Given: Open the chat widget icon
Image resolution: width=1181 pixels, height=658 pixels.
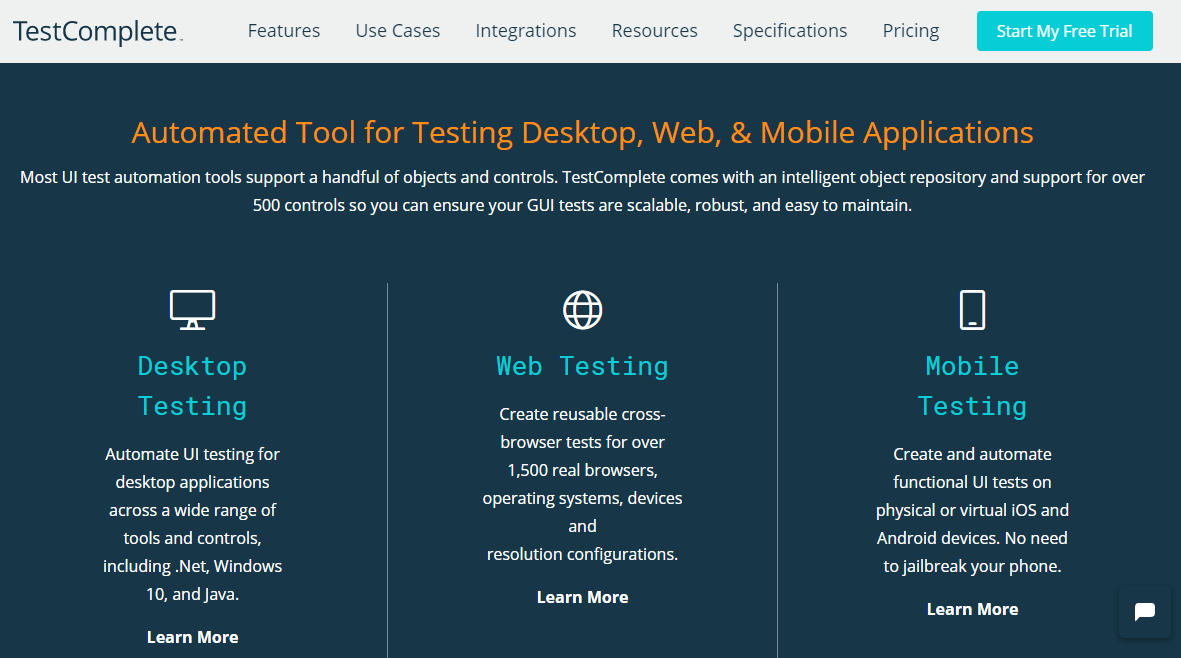Looking at the screenshot, I should click(x=1145, y=612).
